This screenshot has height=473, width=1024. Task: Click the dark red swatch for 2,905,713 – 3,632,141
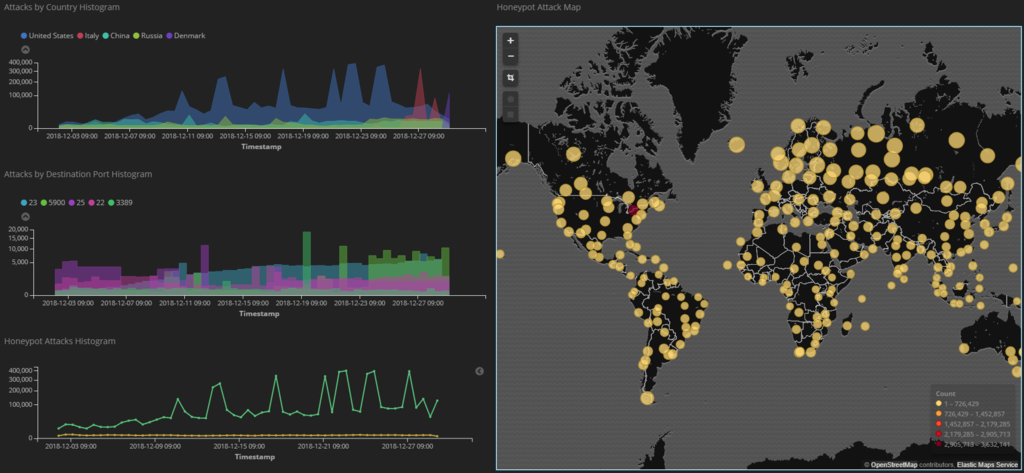point(938,444)
